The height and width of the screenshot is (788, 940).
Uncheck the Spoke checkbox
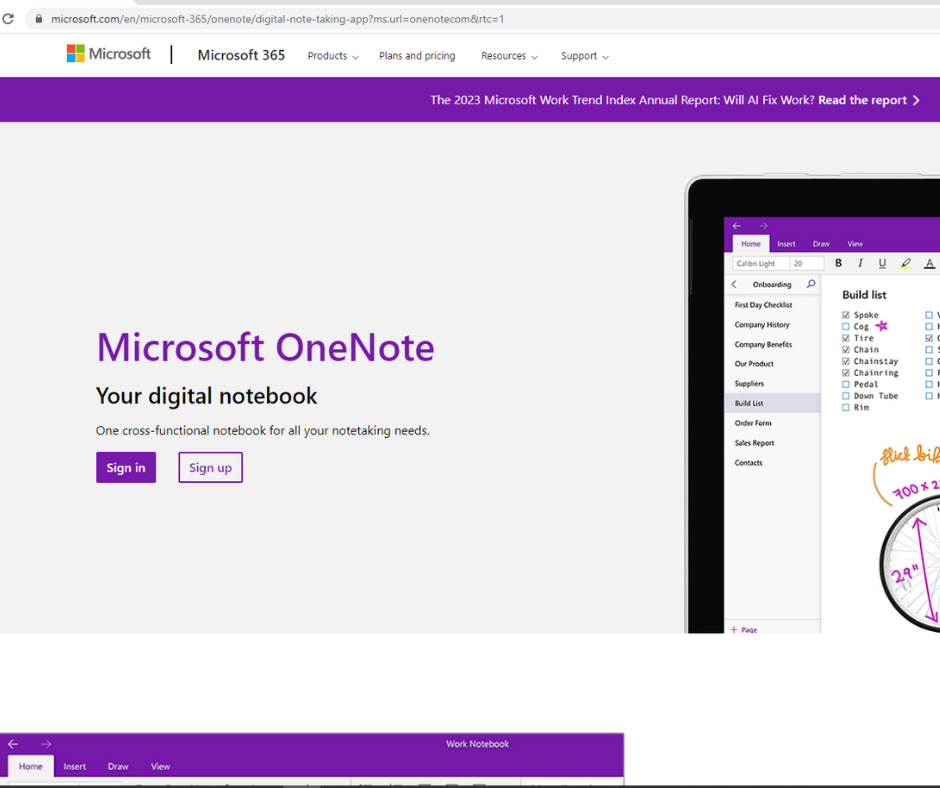(845, 315)
